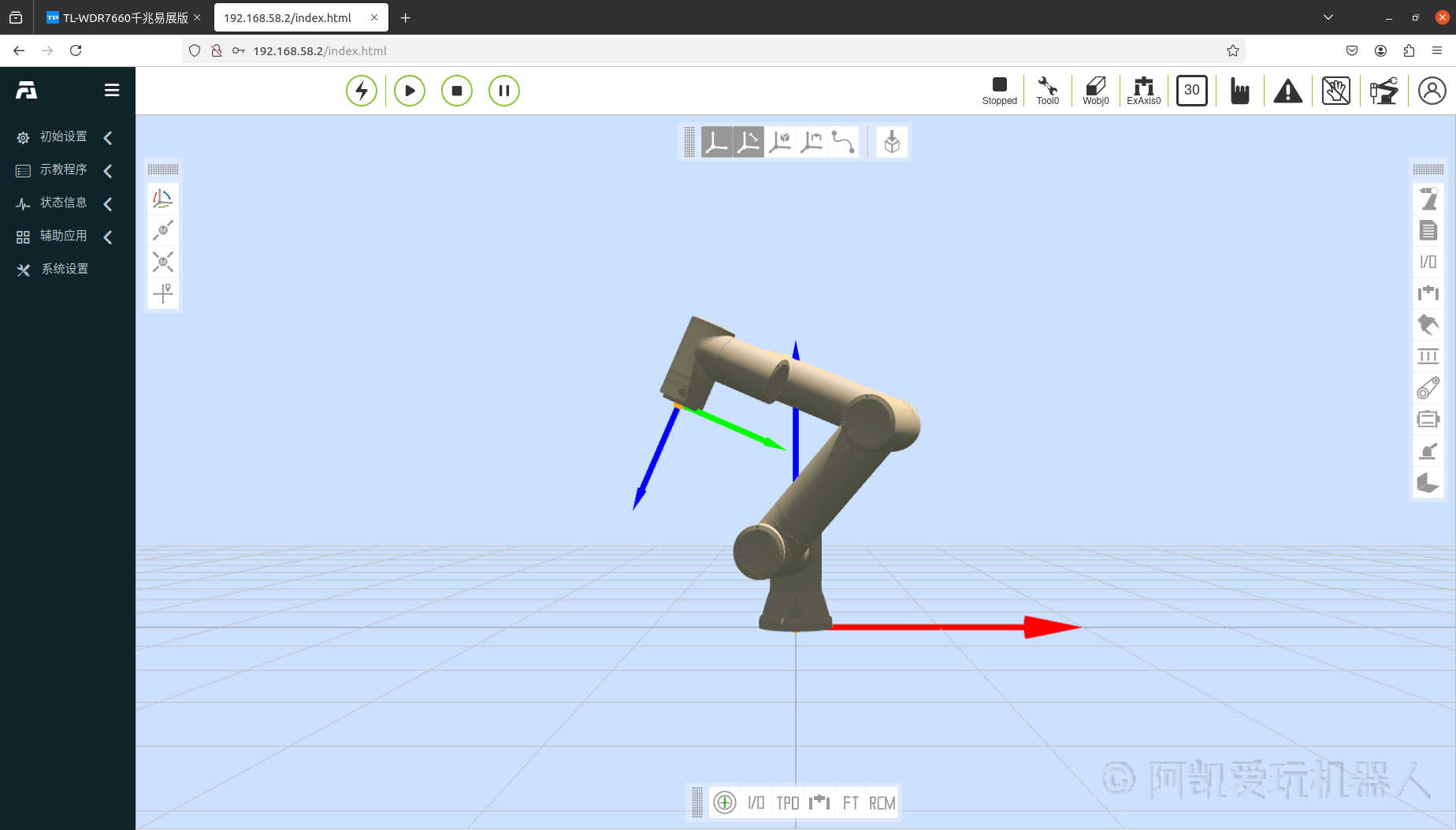Expand the 示教程序 menu
The height and width of the screenshot is (830, 1456).
pyautogui.click(x=64, y=170)
